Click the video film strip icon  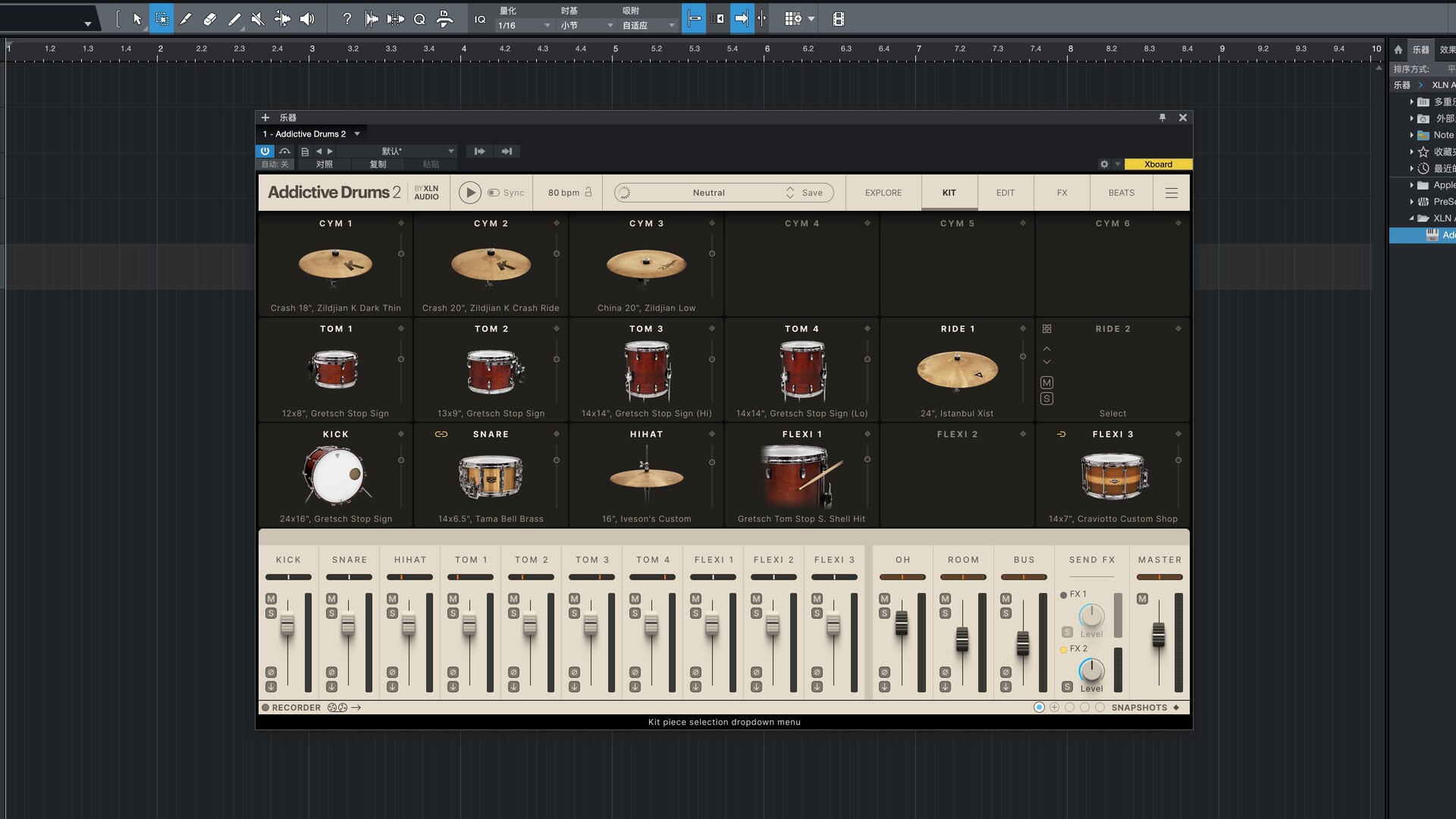pyautogui.click(x=839, y=19)
